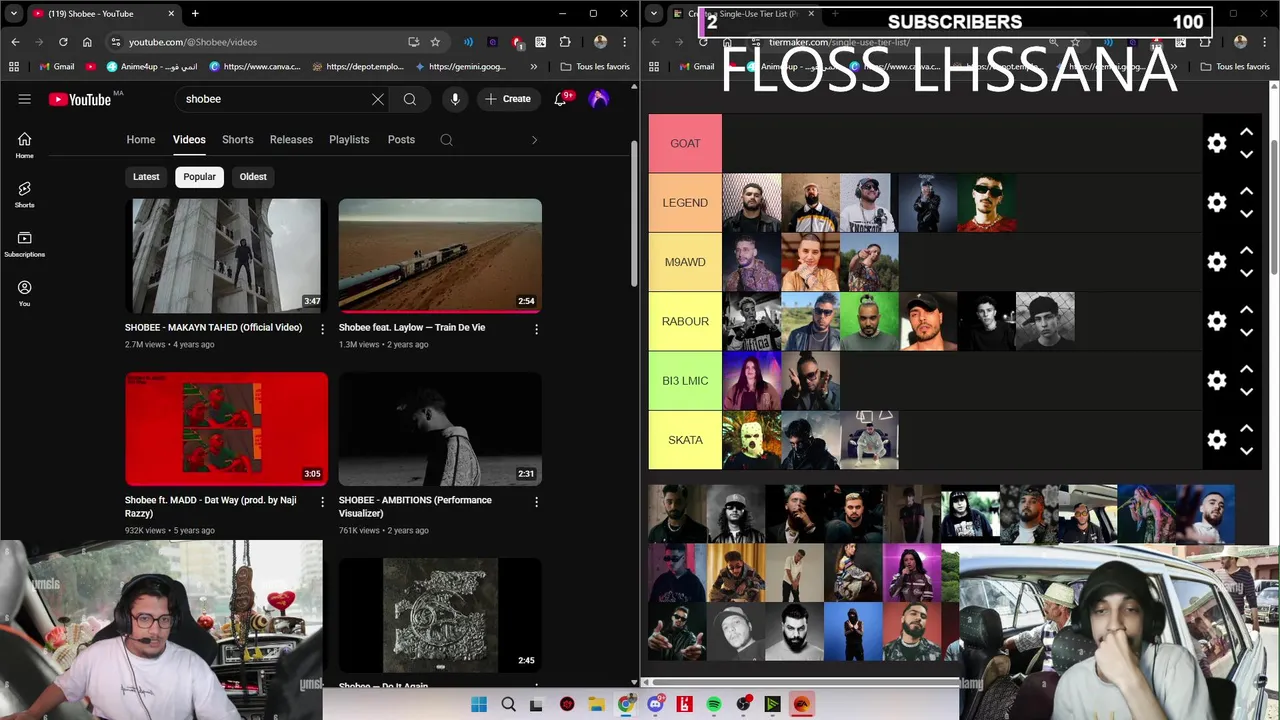Switch to the Releases tab
This screenshot has width=1280, height=720.
click(x=291, y=140)
